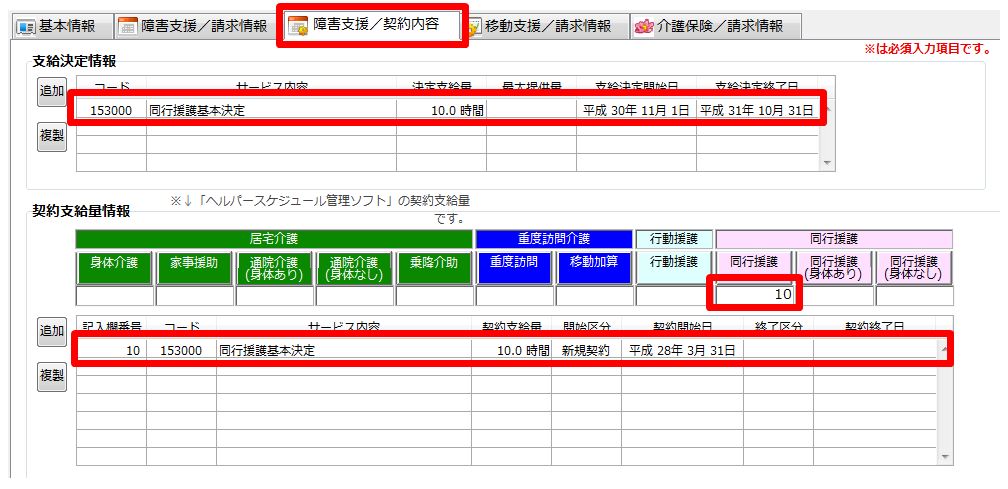Select the 家事援助 button
This screenshot has width=1008, height=489.
pos(194,267)
